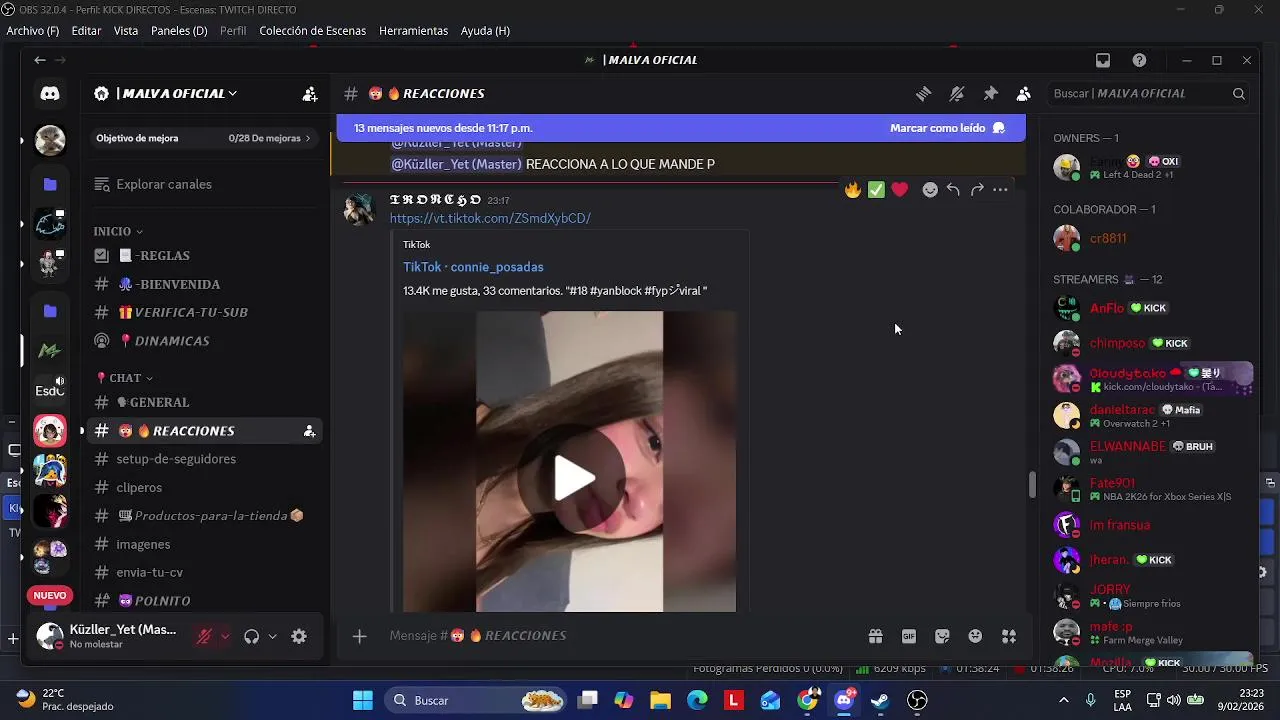
Task: Add fire reaction to the message
Action: coord(852,190)
